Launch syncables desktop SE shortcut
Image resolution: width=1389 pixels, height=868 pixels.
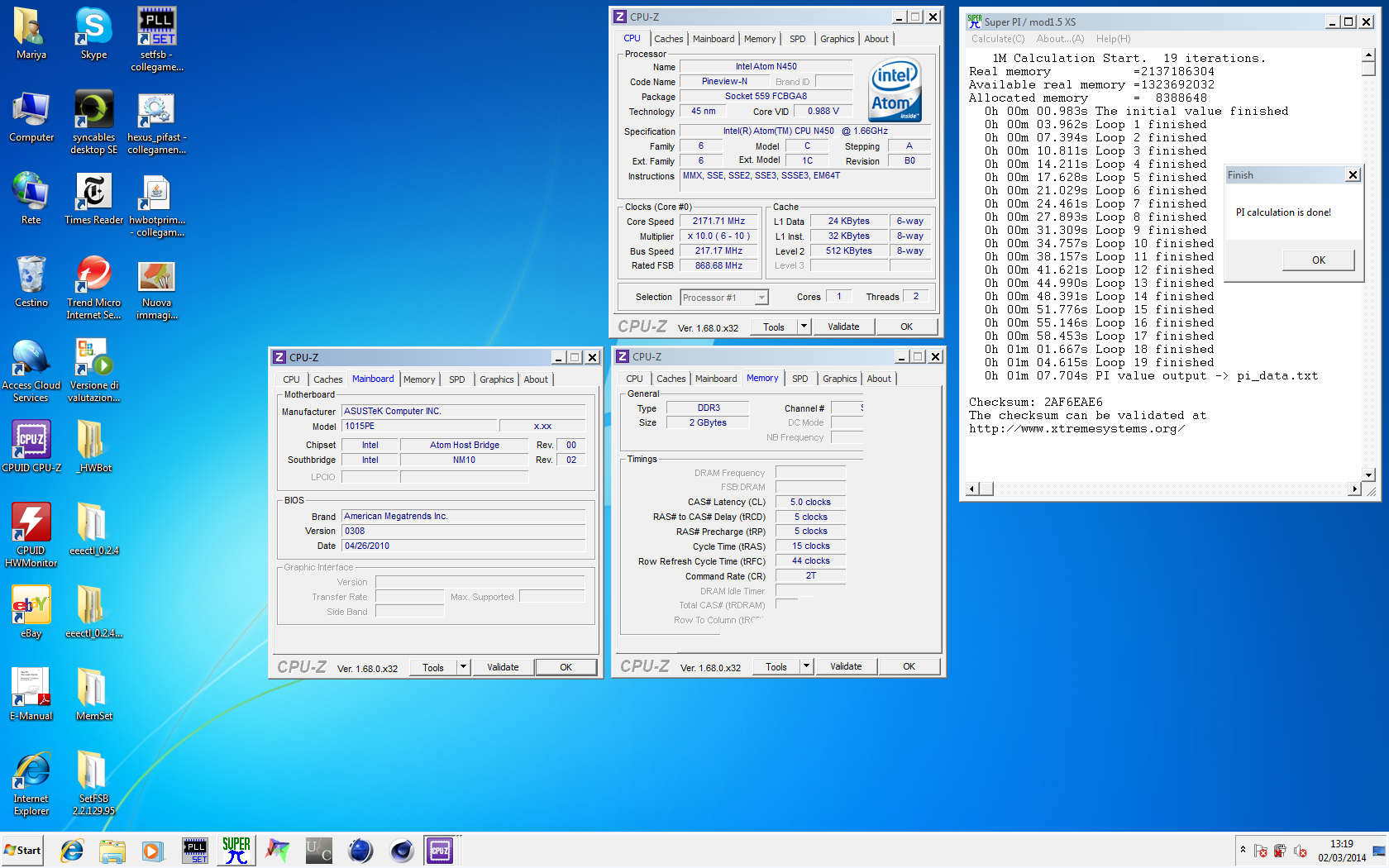(93, 122)
